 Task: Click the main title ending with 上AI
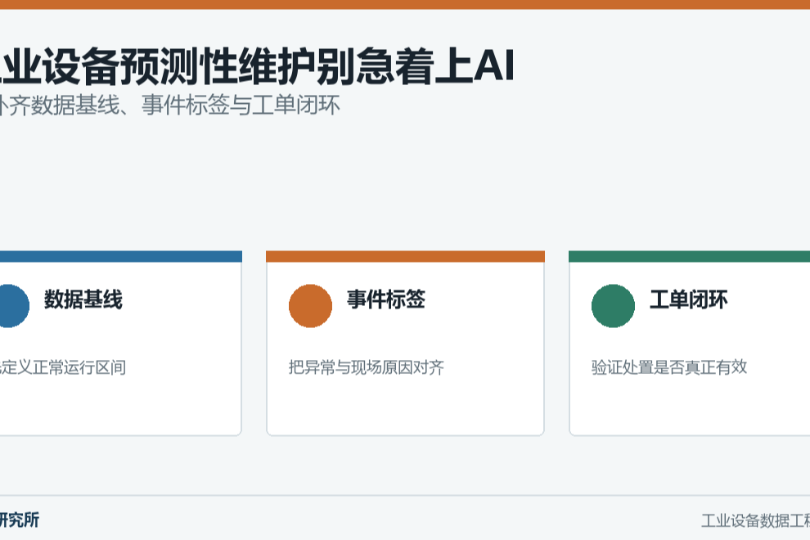[257, 66]
